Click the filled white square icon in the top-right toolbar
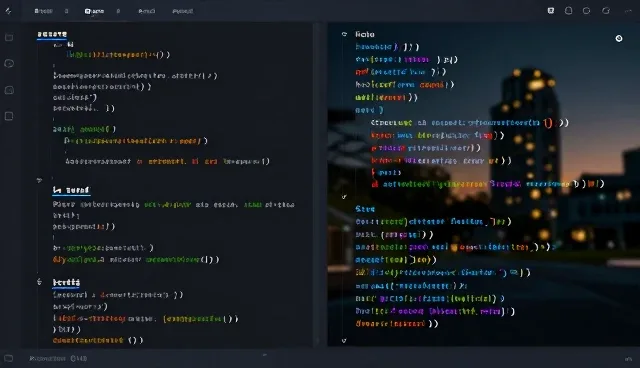This screenshot has width=640, height=368. tap(551, 11)
